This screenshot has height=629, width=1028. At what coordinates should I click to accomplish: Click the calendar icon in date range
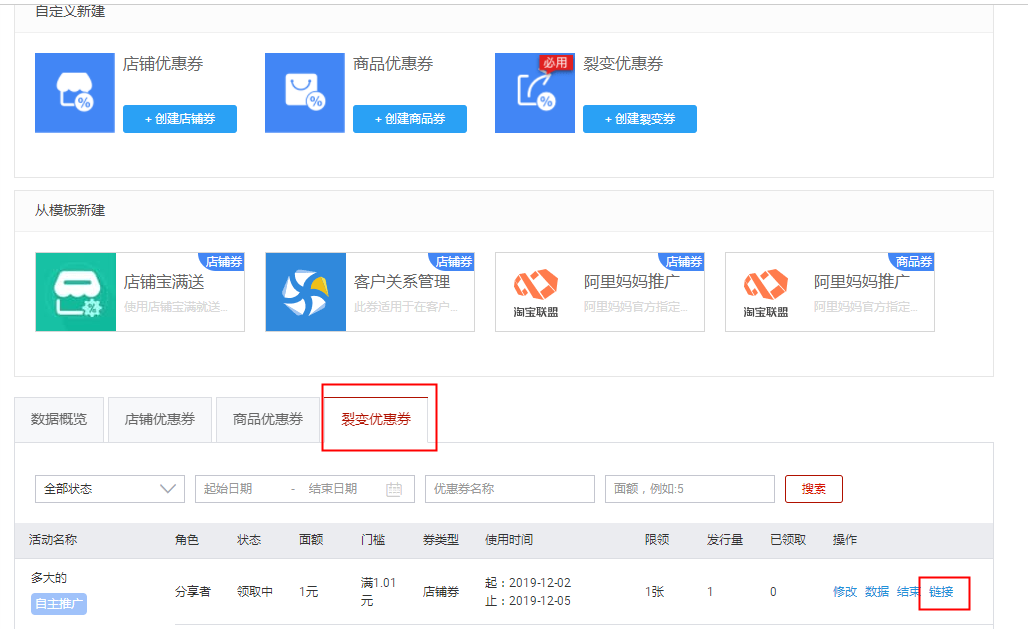pyautogui.click(x=394, y=489)
